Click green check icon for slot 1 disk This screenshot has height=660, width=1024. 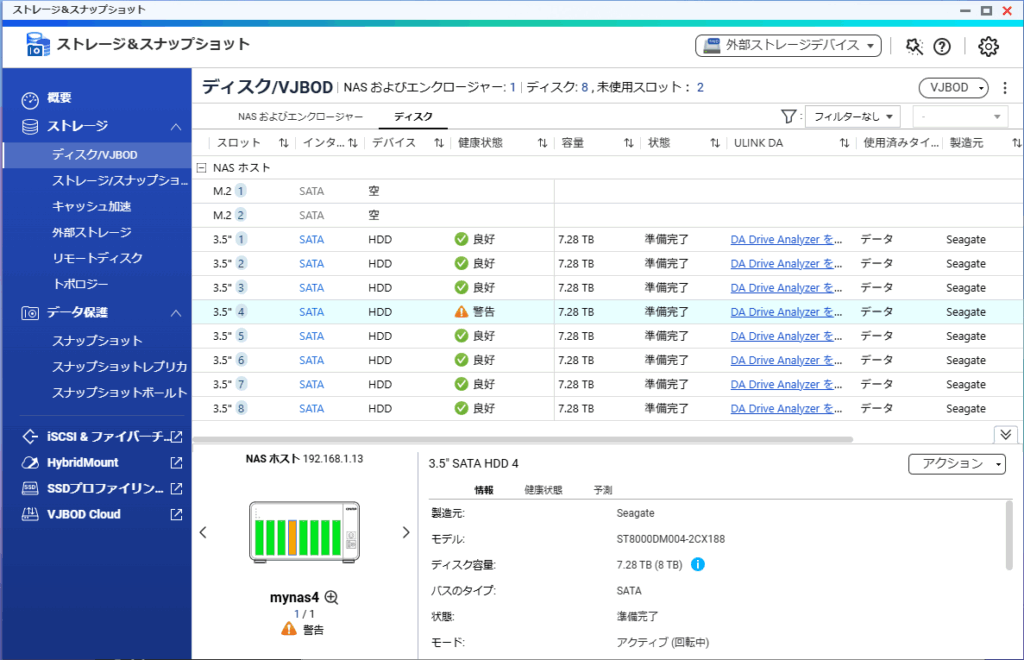461,240
